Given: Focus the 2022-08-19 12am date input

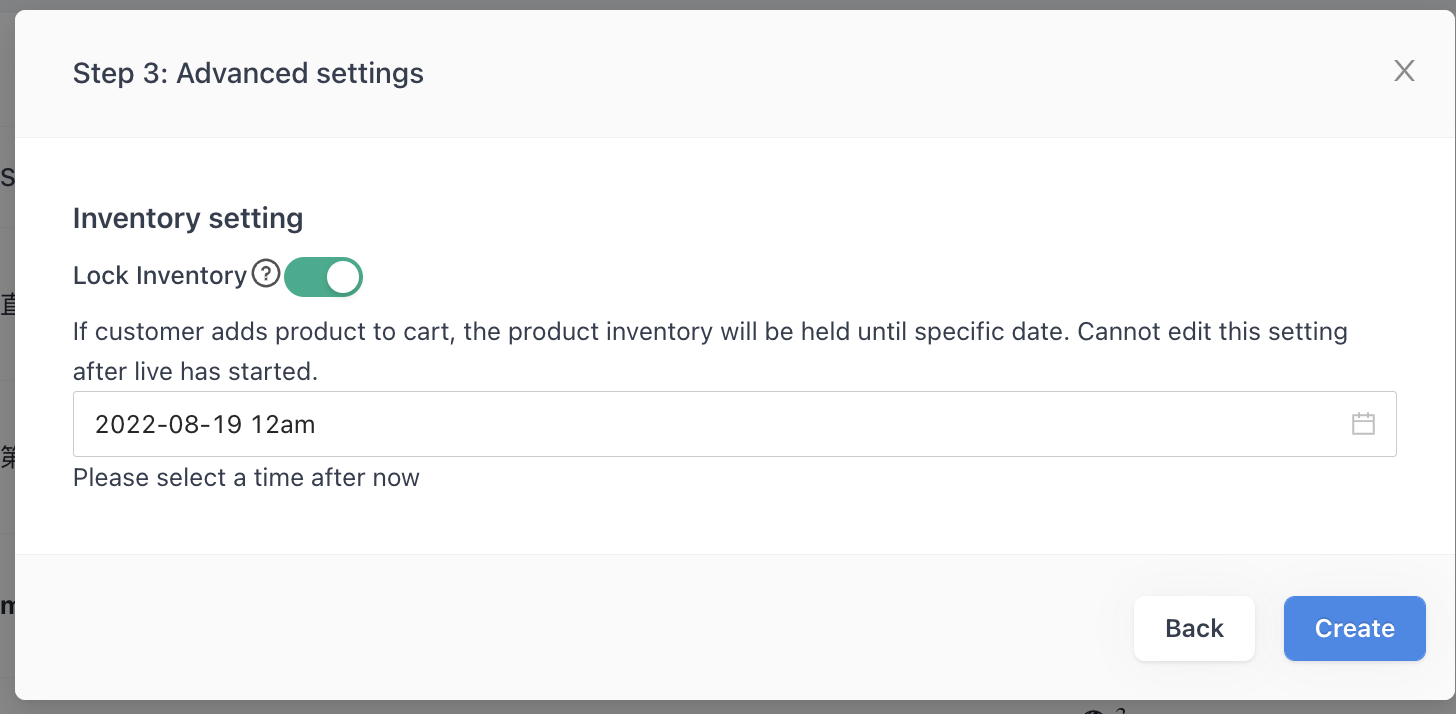Looking at the screenshot, I should 734,424.
